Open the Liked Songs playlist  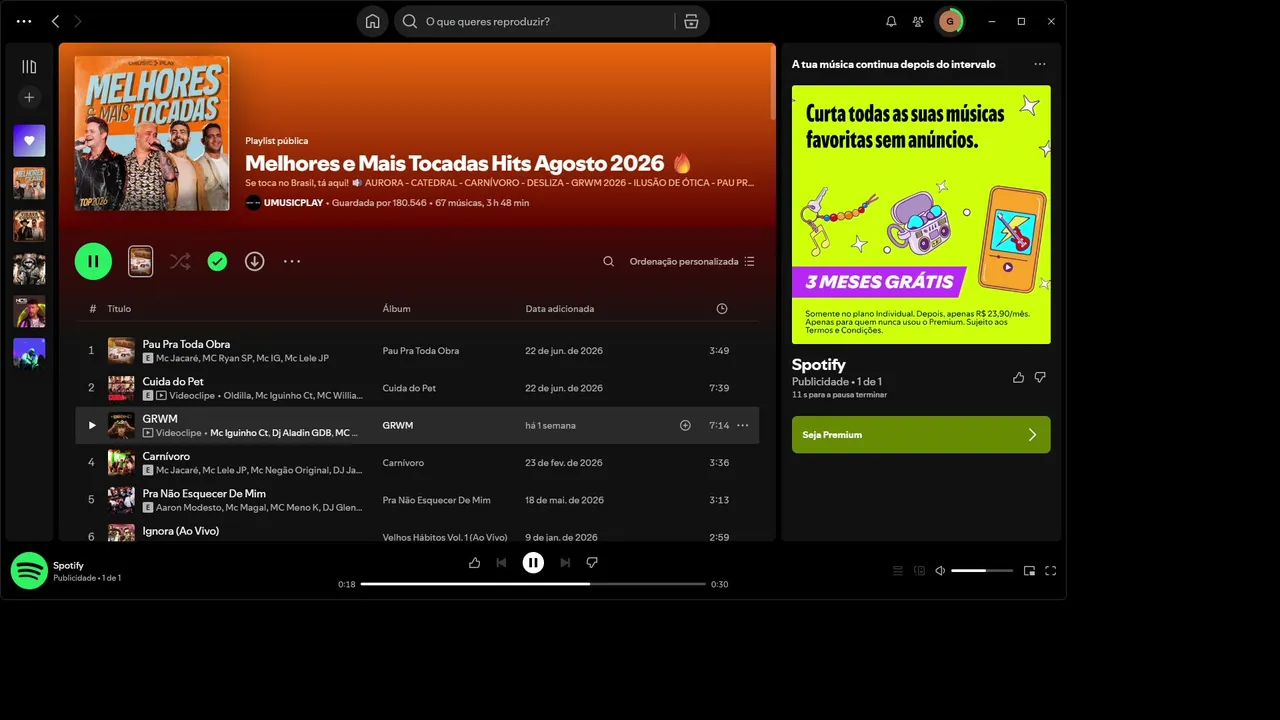pyautogui.click(x=29, y=141)
